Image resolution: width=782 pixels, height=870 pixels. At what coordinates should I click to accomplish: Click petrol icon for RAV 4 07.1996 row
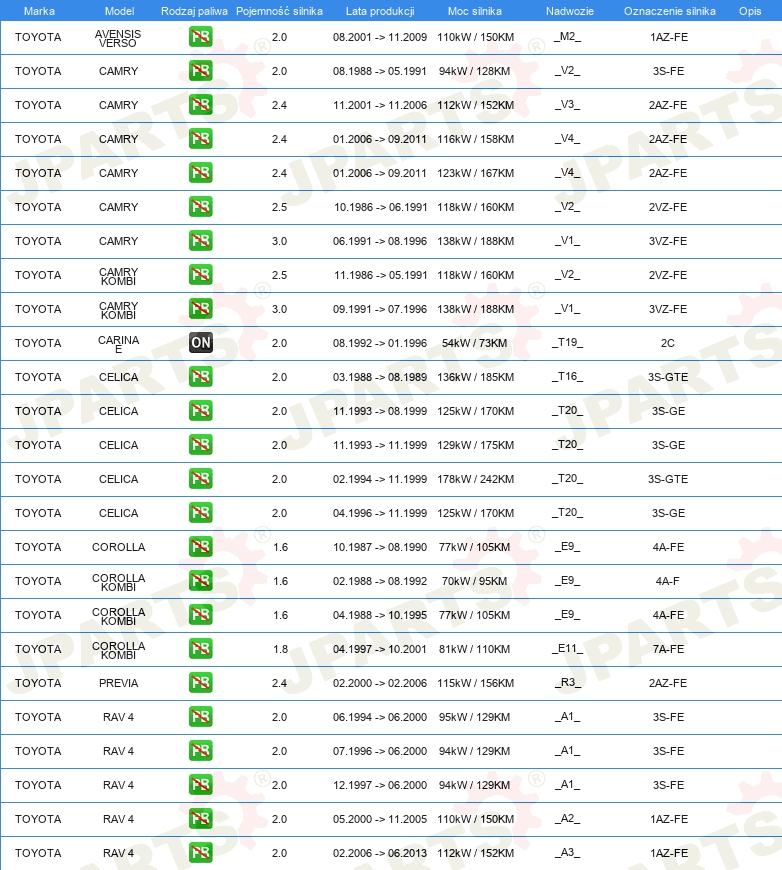(200, 751)
